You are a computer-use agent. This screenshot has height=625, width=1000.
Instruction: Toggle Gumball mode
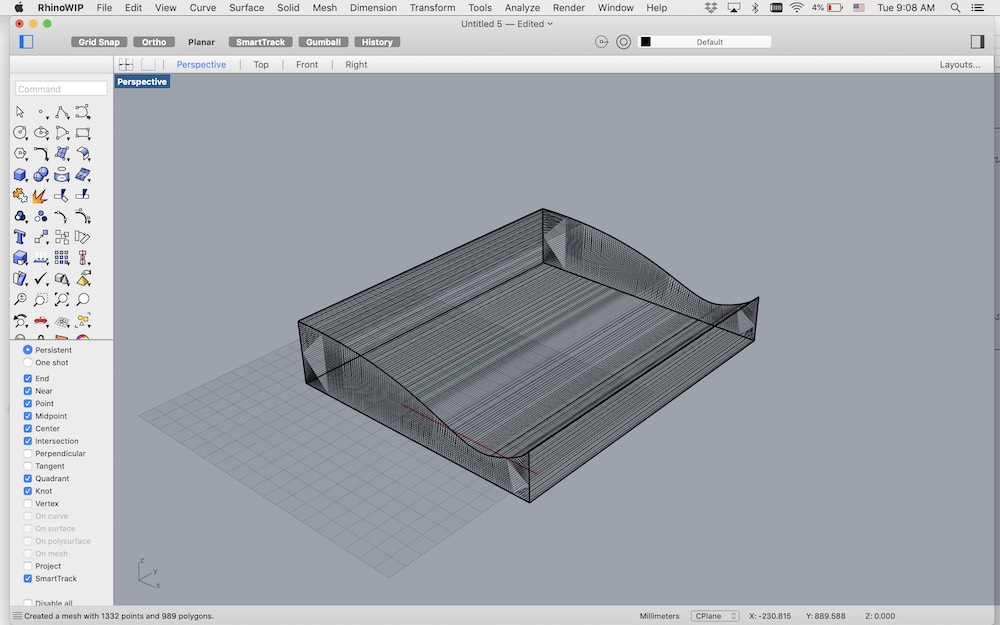pos(323,42)
